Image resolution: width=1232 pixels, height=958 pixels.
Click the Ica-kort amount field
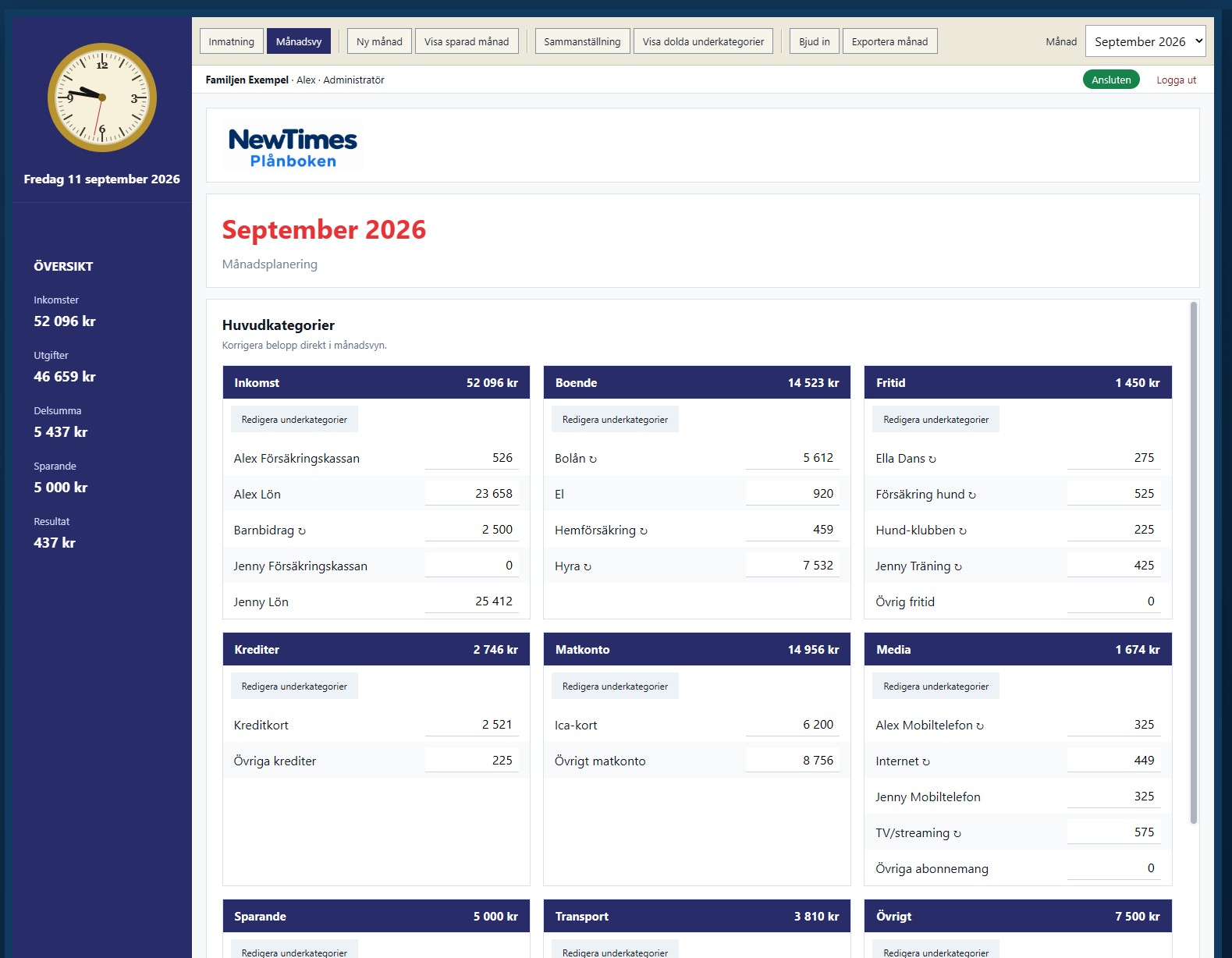click(x=793, y=724)
